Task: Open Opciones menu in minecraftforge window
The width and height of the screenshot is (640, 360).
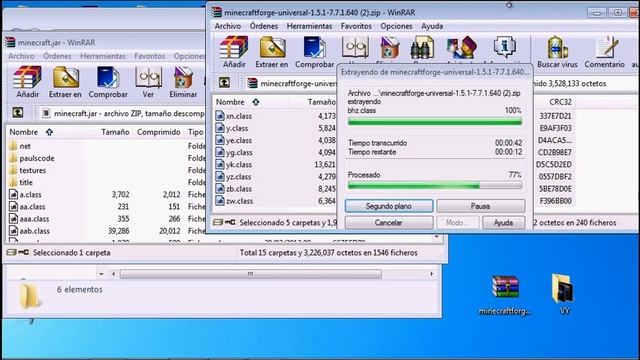Action: (x=396, y=26)
